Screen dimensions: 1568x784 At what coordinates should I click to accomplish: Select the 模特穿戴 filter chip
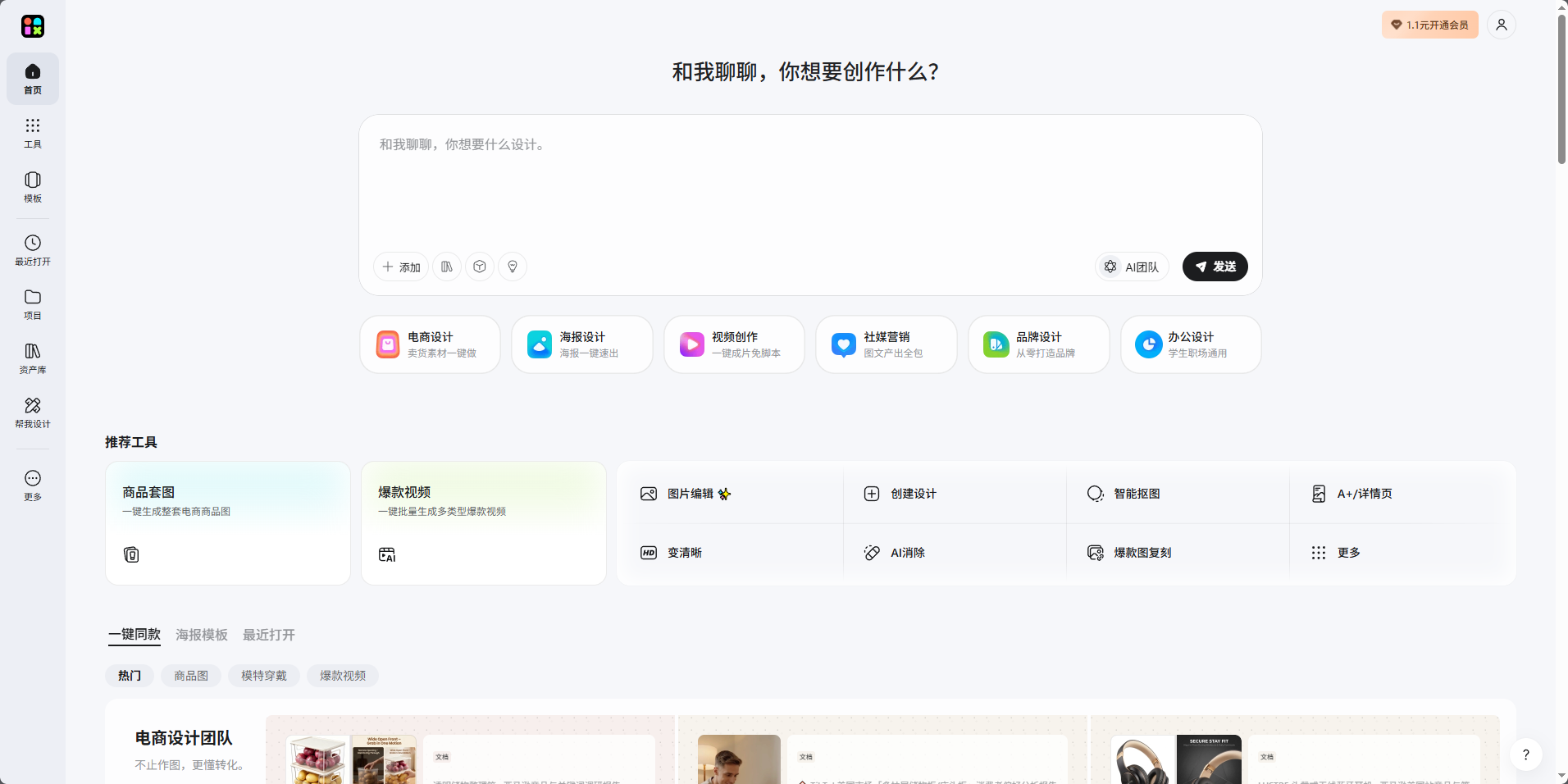tap(264, 676)
